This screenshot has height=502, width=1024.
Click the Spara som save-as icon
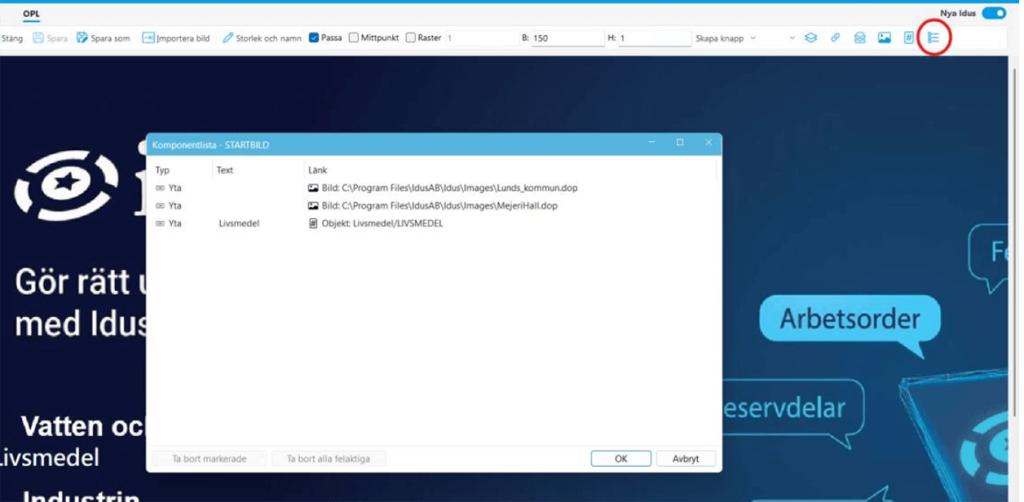(x=83, y=38)
